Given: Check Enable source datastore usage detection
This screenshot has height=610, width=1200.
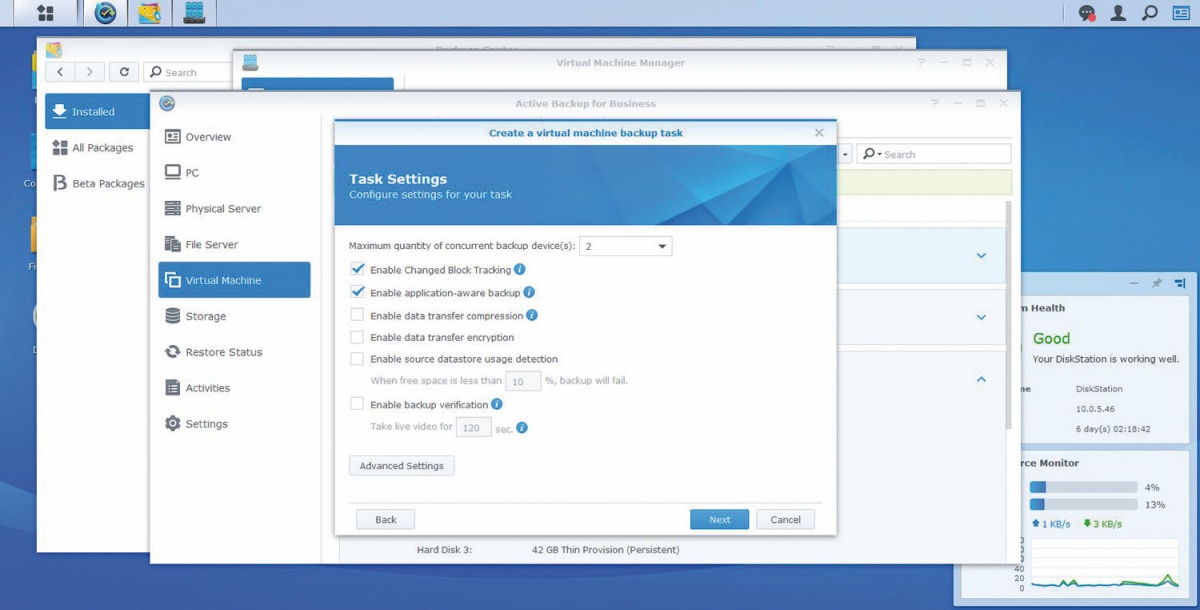Looking at the screenshot, I should pyautogui.click(x=357, y=359).
